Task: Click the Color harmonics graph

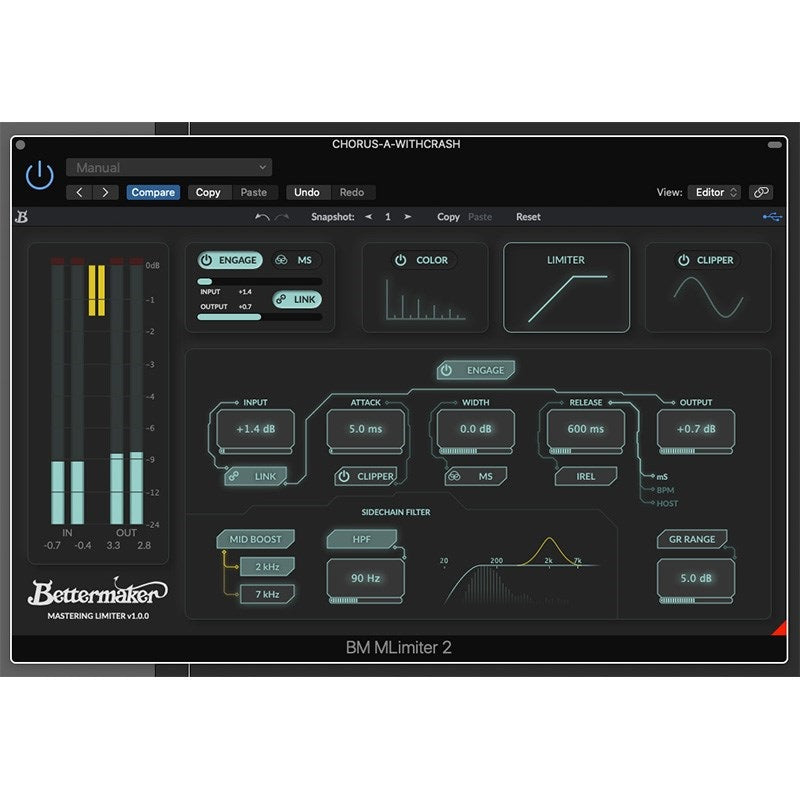Action: [425, 299]
